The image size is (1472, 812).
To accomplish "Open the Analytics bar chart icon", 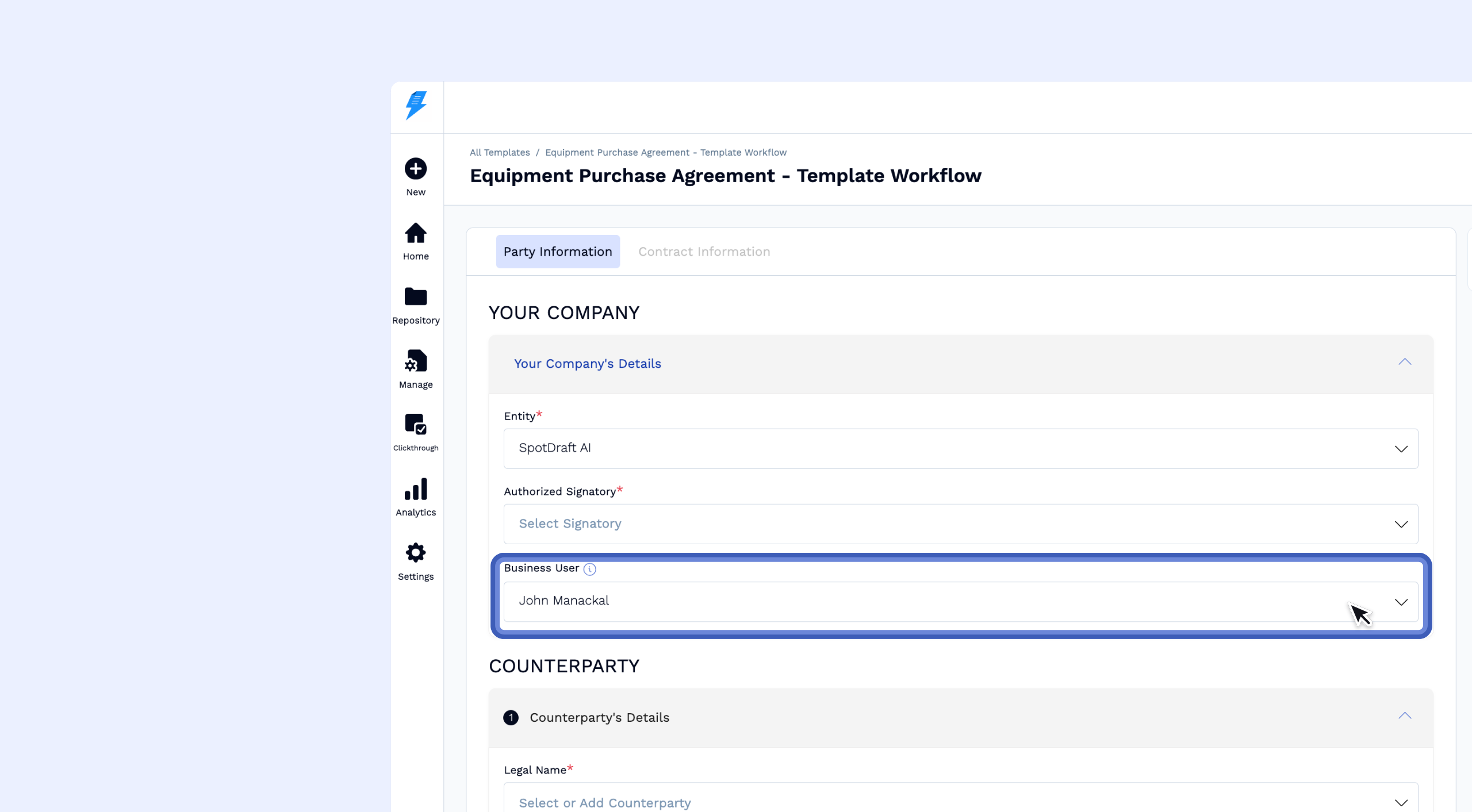I will 416,490.
